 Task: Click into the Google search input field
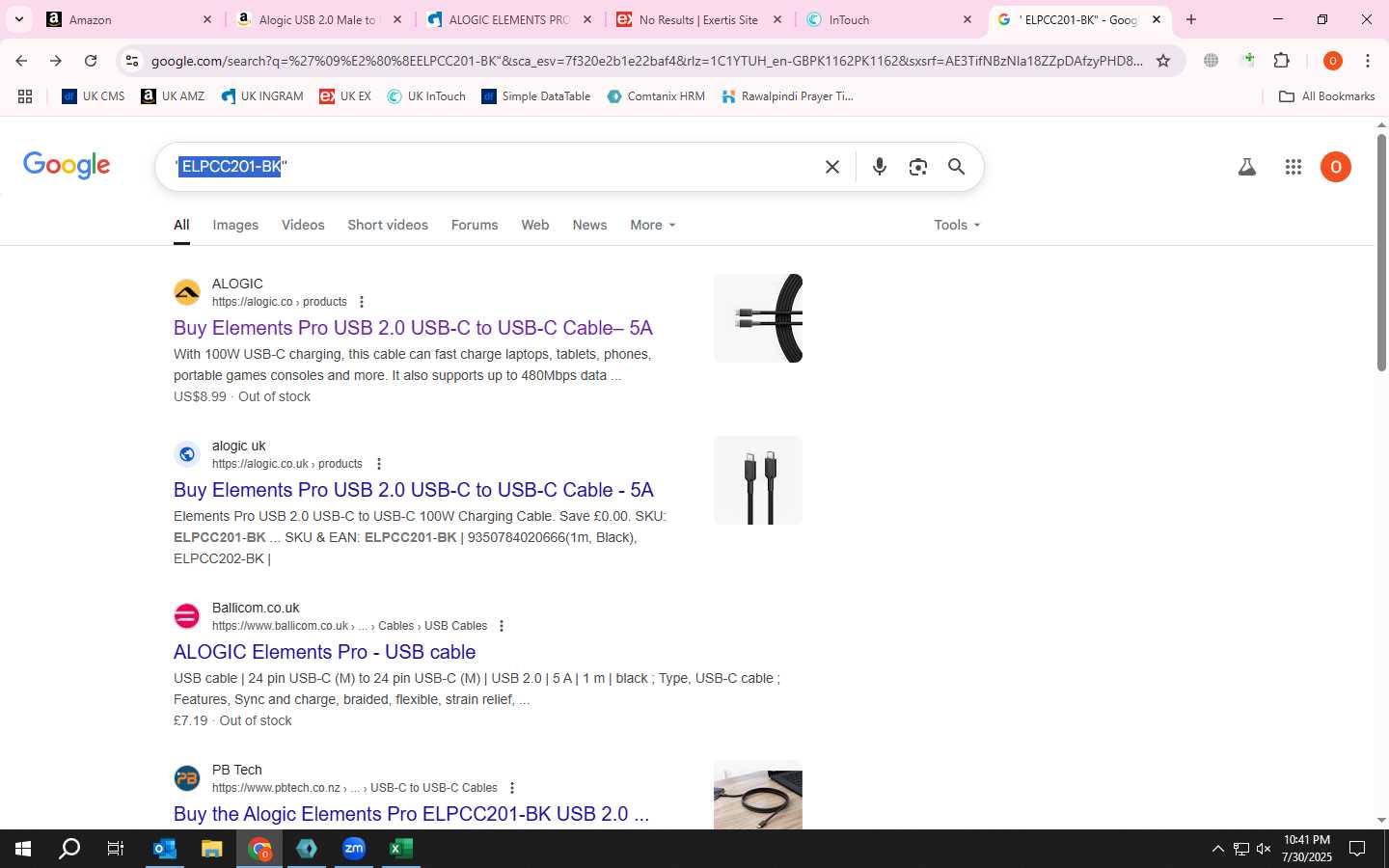coord(492,167)
